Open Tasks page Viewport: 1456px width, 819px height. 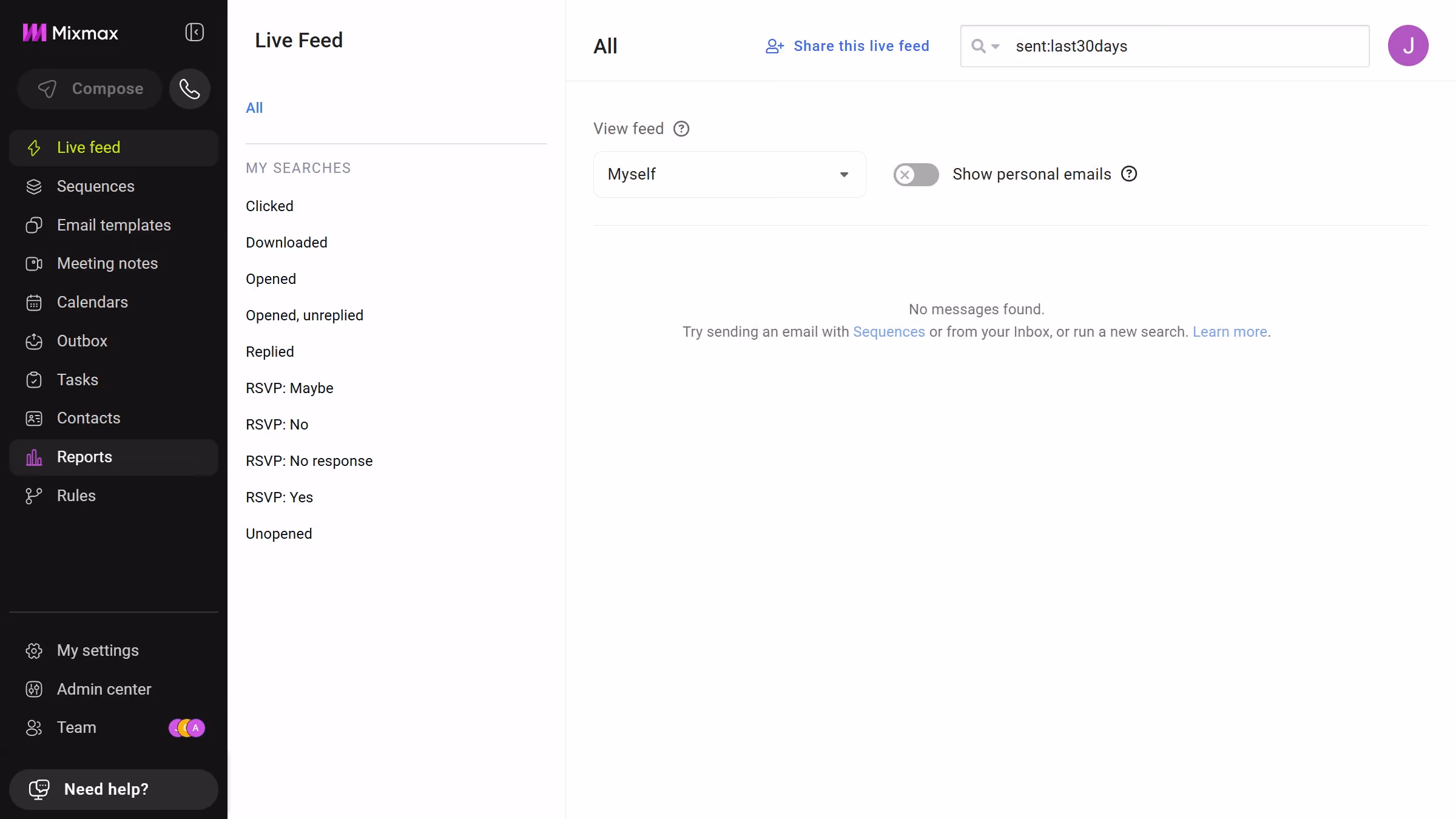click(113, 380)
